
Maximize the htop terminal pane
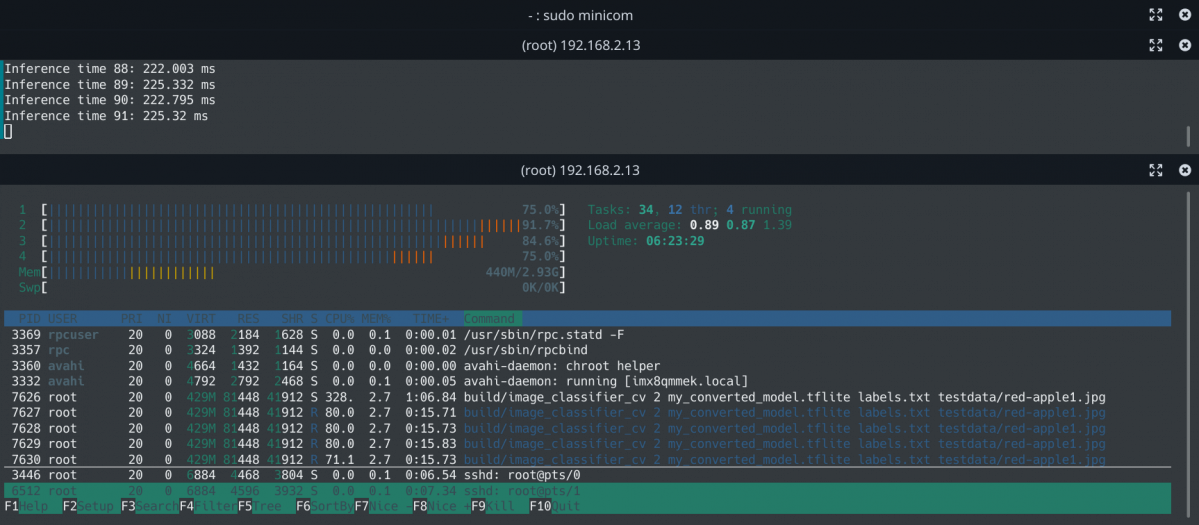[x=1156, y=170]
